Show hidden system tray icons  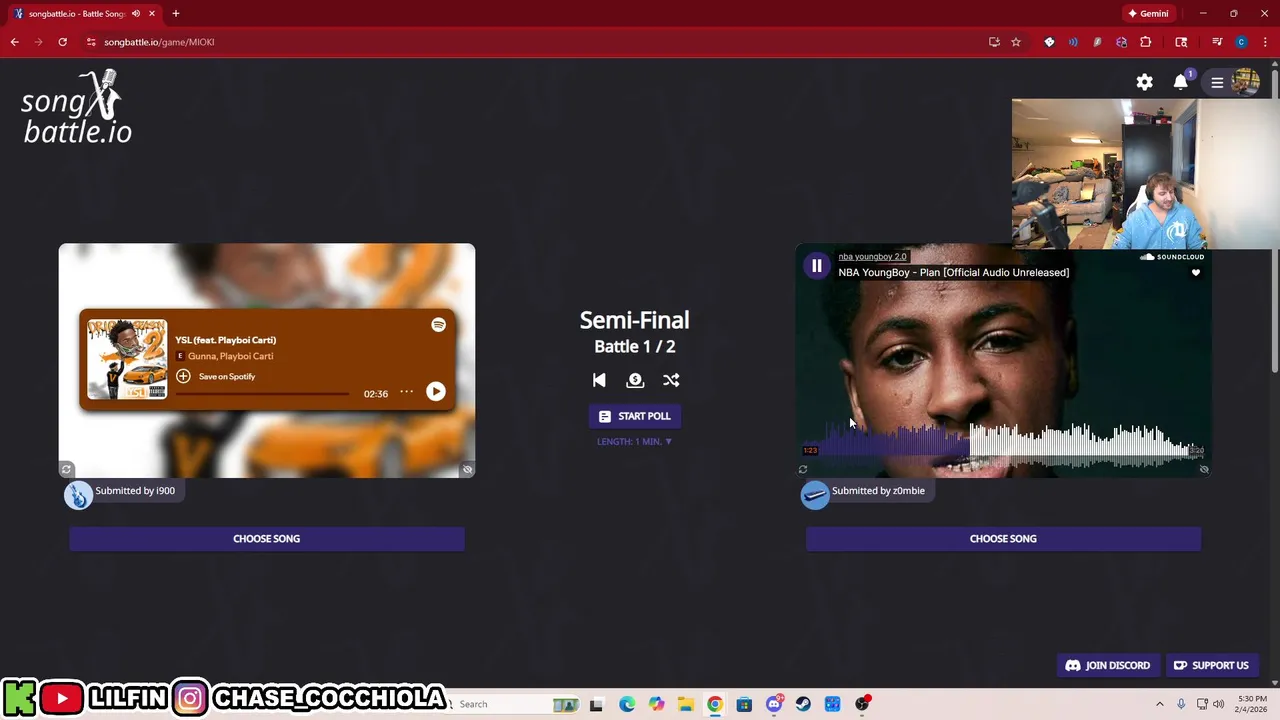click(1160, 704)
